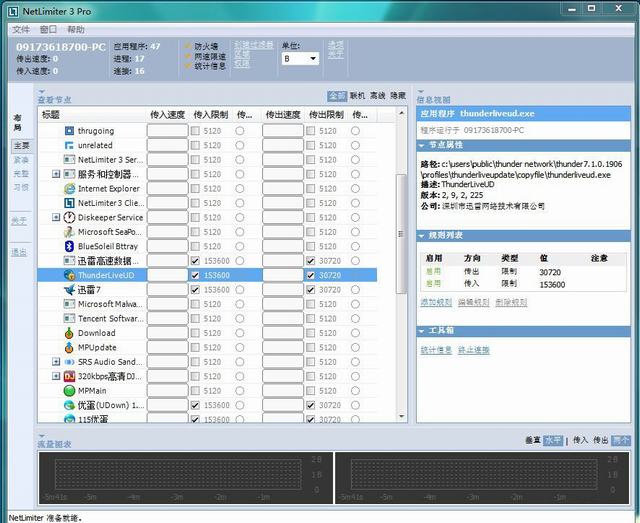Click the Download row icon
Screen dimensions: 640x523
click(x=69, y=333)
